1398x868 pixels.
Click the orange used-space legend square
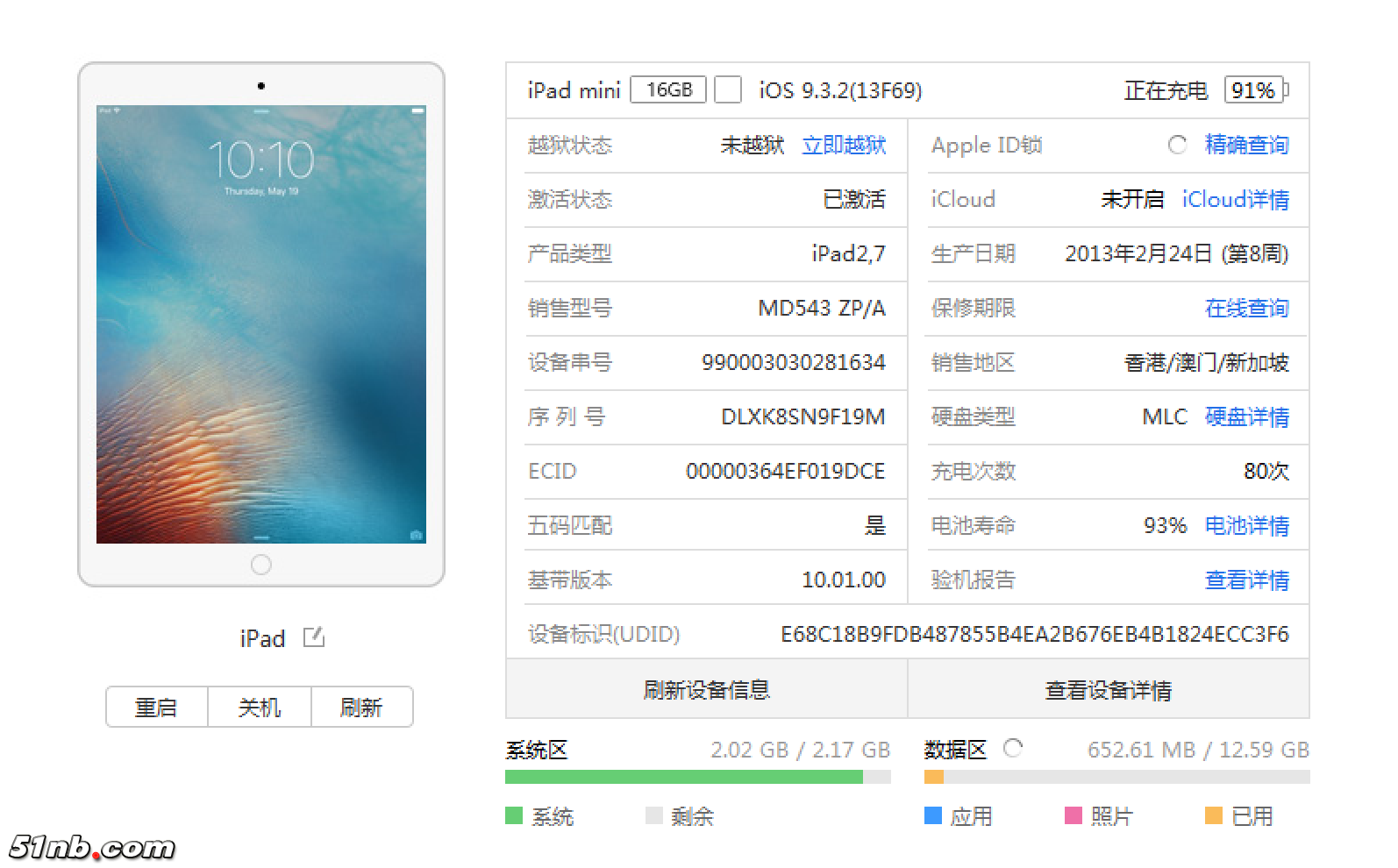click(1213, 815)
